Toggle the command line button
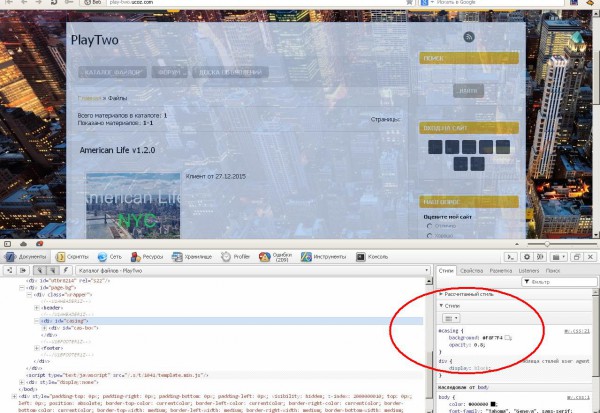The height and width of the screenshot is (413, 600). [510, 257]
